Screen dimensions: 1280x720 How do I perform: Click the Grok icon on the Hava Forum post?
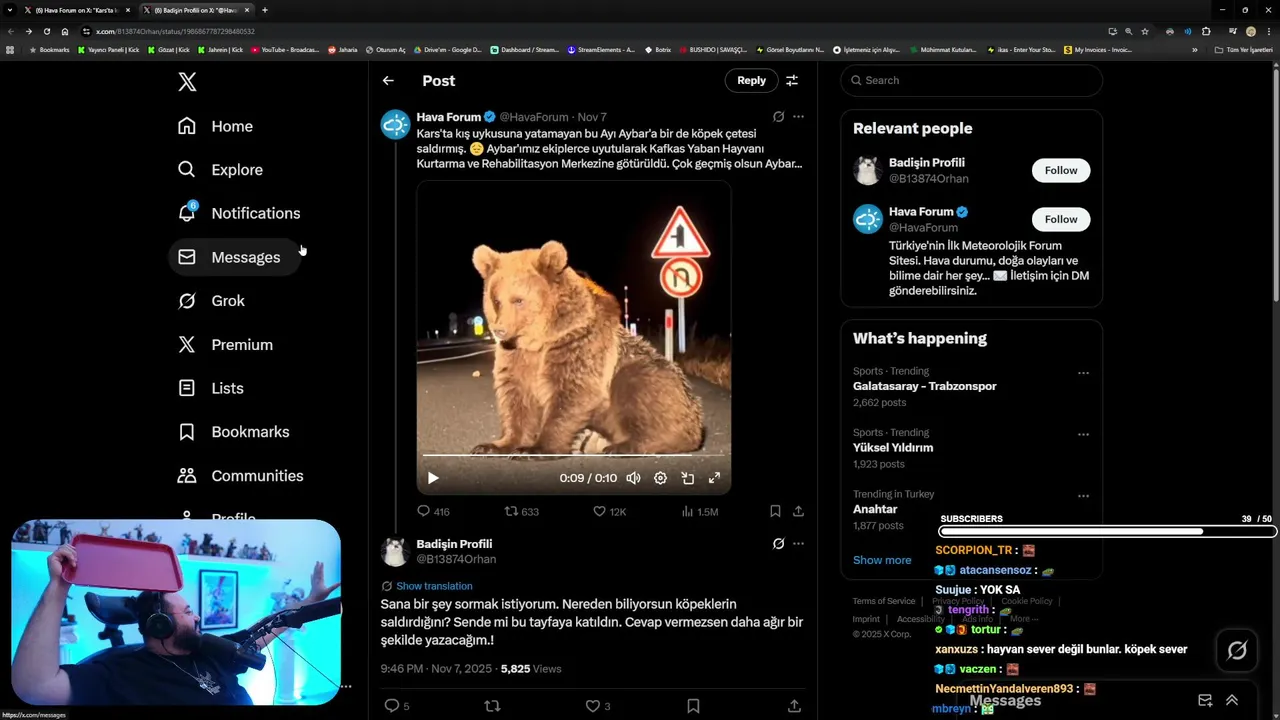[x=778, y=117]
